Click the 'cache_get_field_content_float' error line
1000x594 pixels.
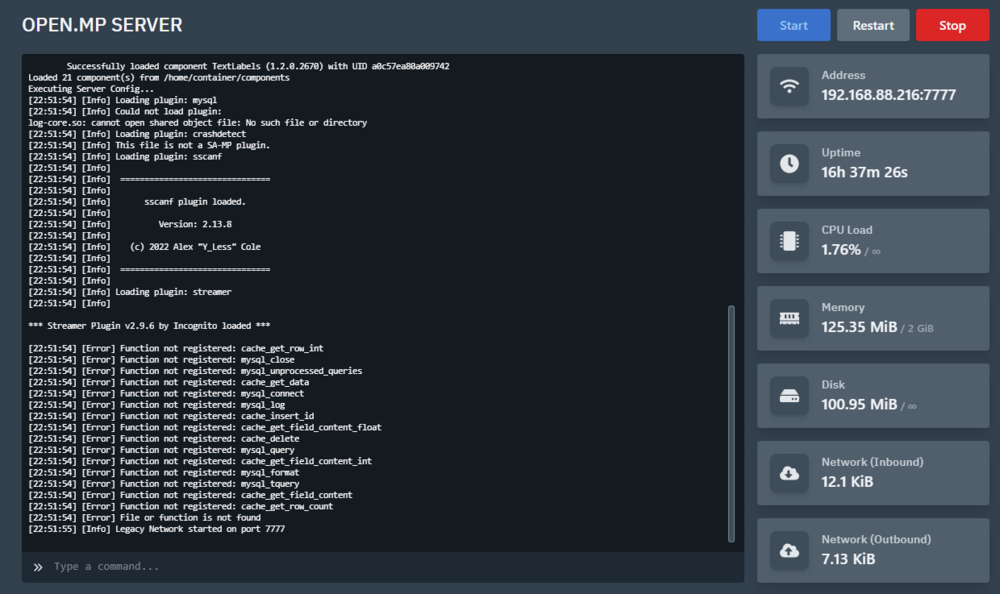[x=205, y=427]
